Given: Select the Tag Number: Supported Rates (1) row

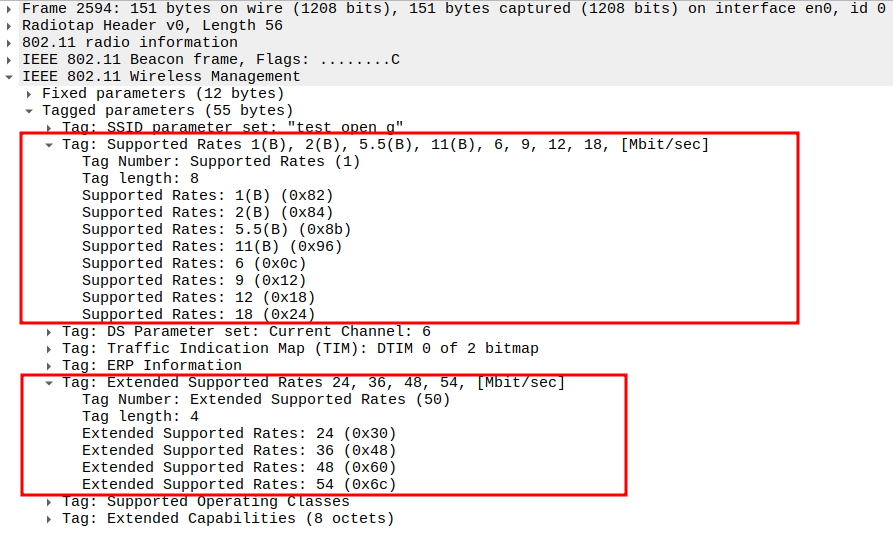Looking at the screenshot, I should (x=220, y=161).
